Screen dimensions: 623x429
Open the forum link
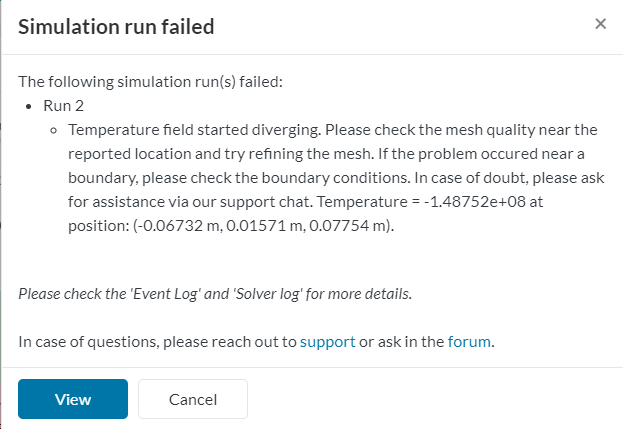469,341
